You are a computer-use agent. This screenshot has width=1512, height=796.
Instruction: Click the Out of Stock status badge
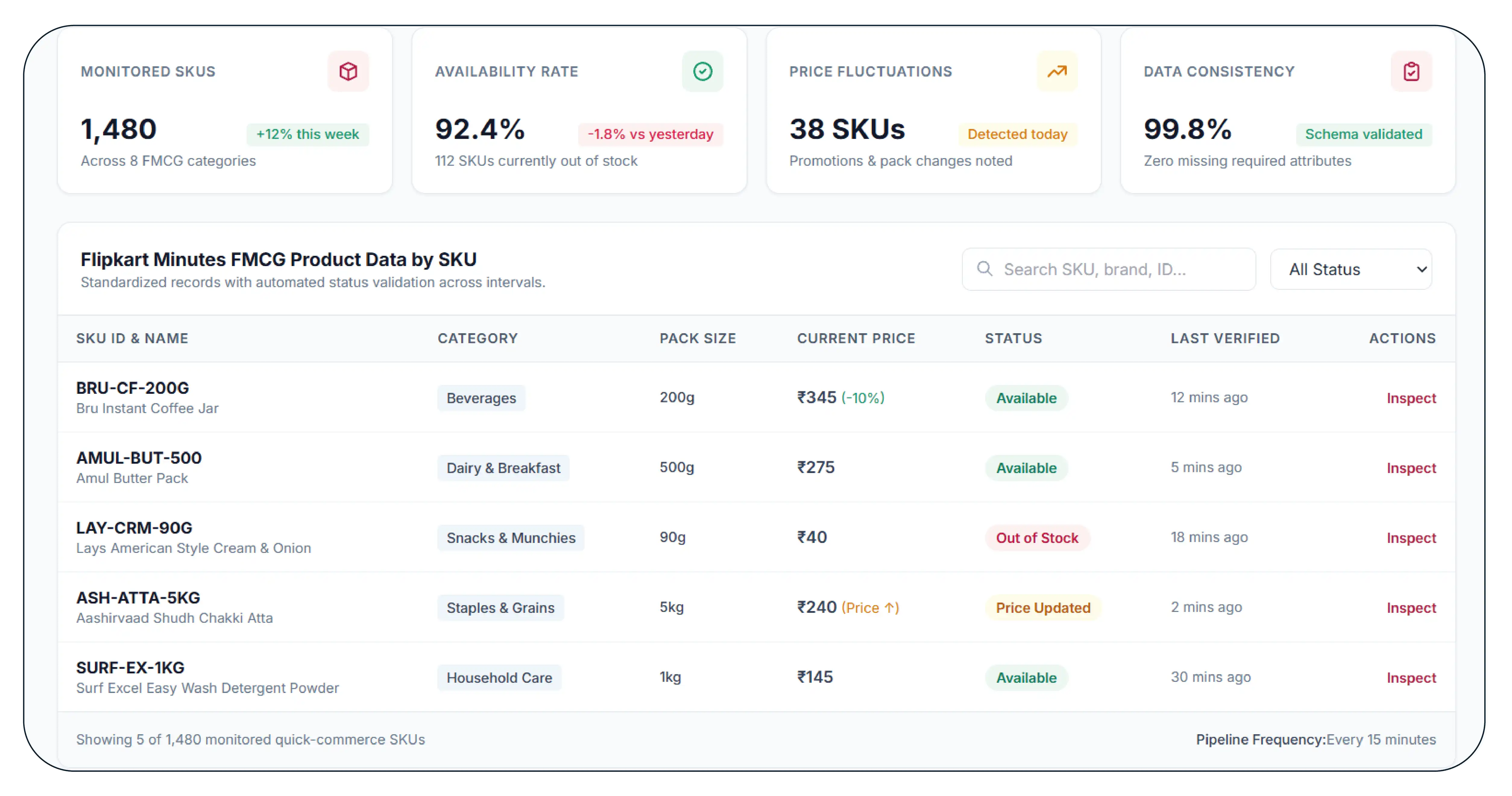click(x=1037, y=537)
